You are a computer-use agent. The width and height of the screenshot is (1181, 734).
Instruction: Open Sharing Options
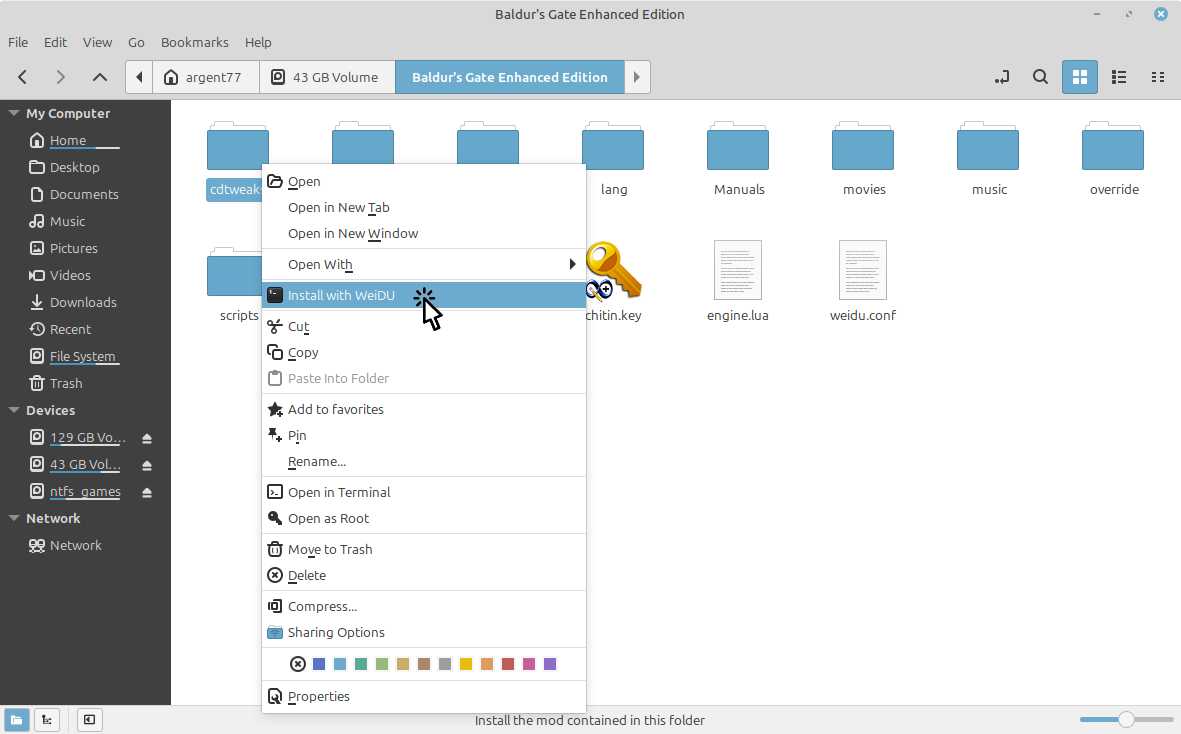coord(424,632)
